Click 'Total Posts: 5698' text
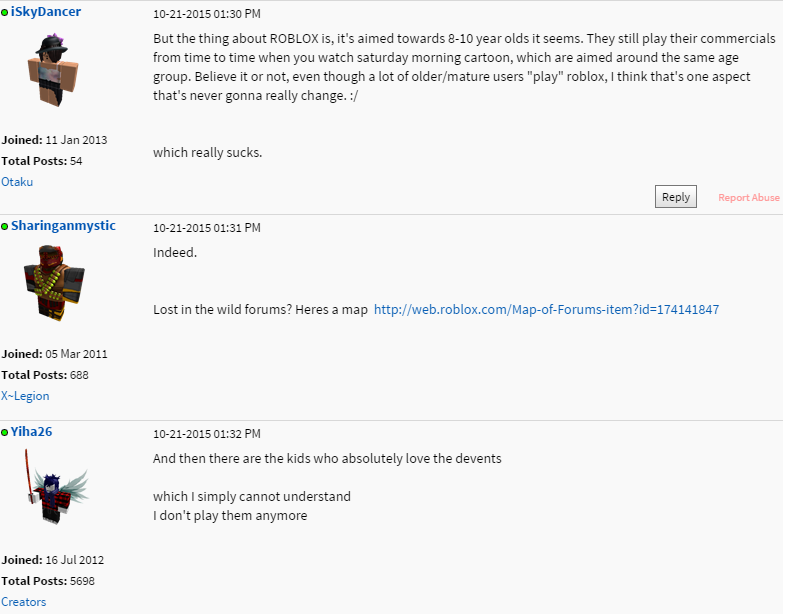 (x=48, y=581)
